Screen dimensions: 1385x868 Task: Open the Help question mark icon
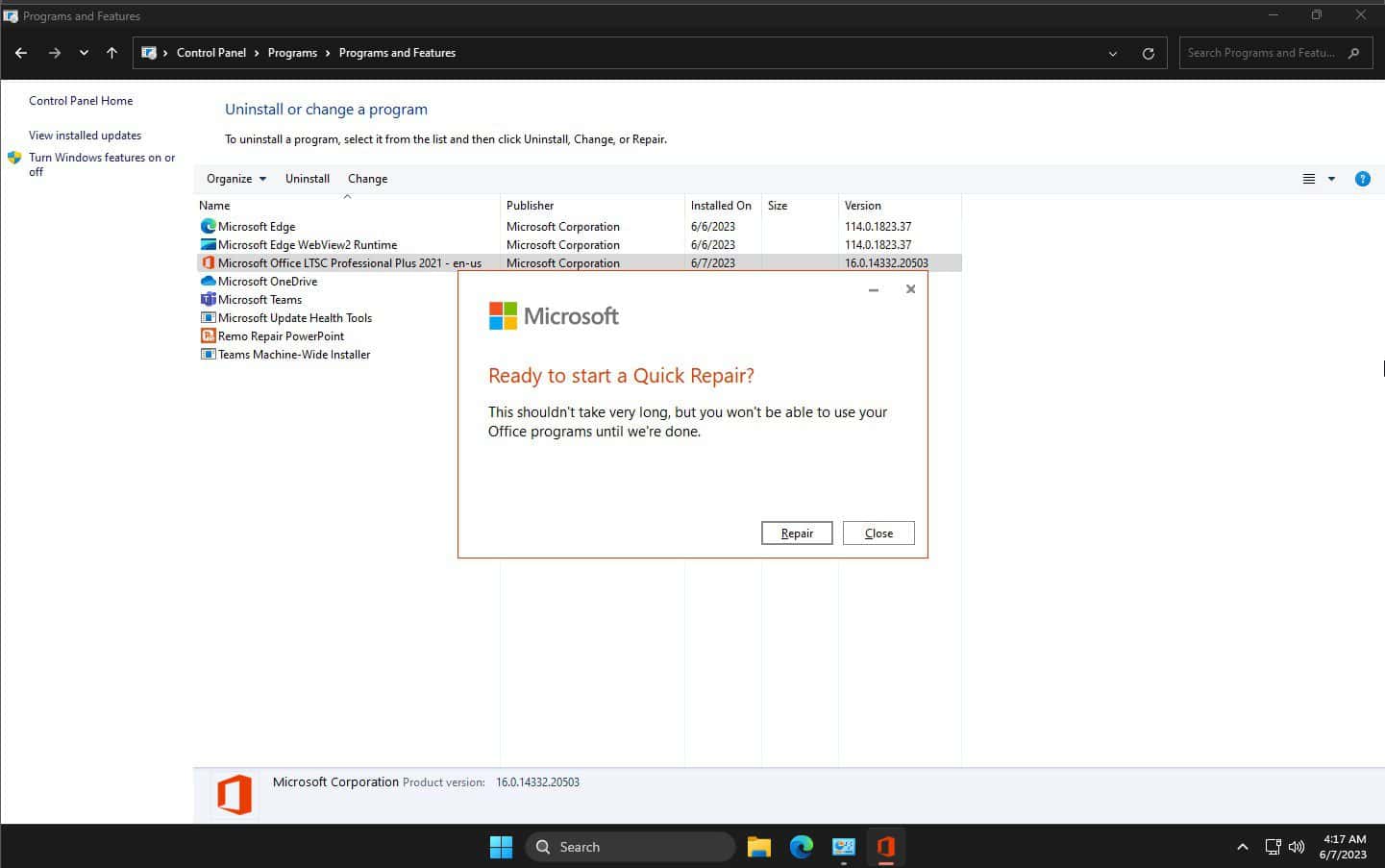pos(1362,179)
